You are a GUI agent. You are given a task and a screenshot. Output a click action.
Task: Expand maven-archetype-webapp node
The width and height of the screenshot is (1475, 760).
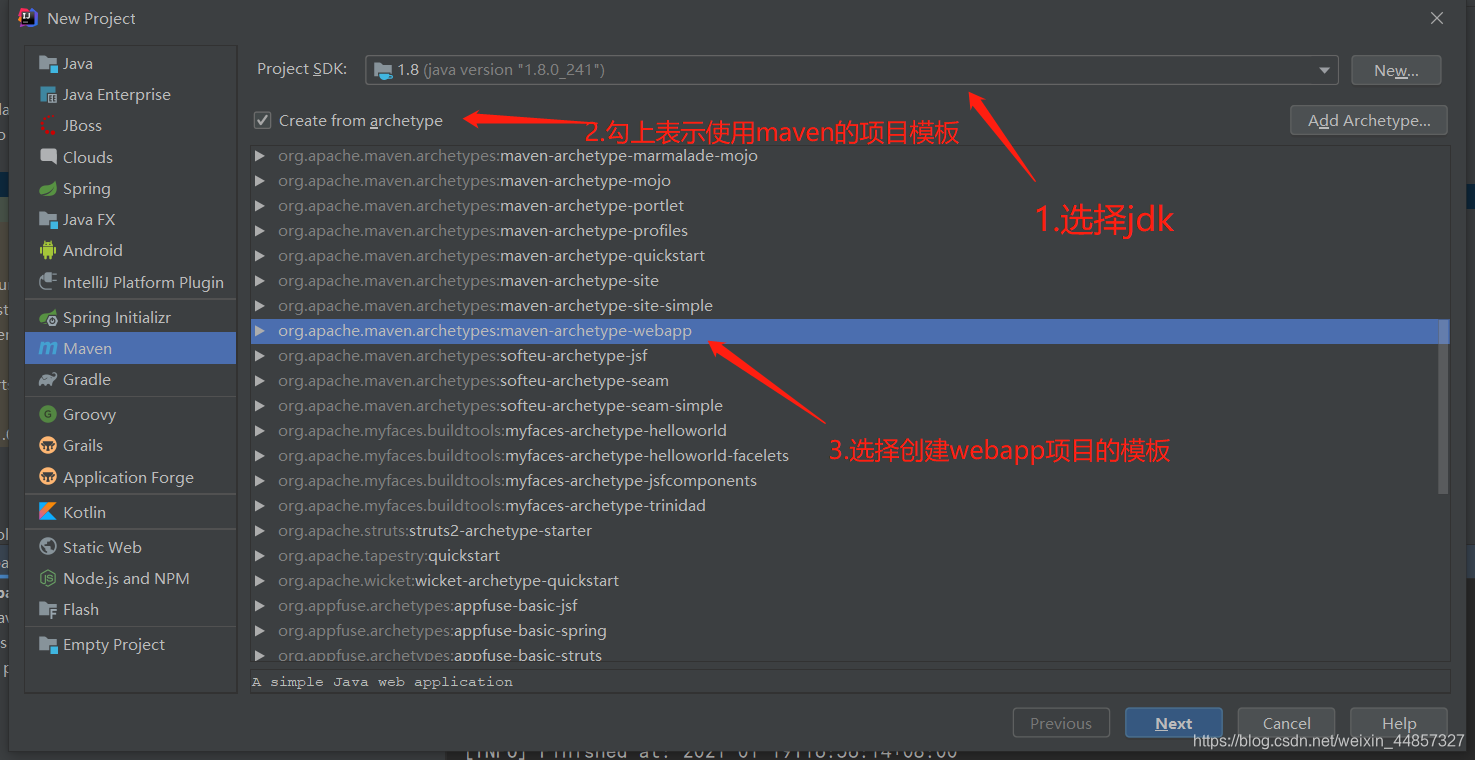260,331
